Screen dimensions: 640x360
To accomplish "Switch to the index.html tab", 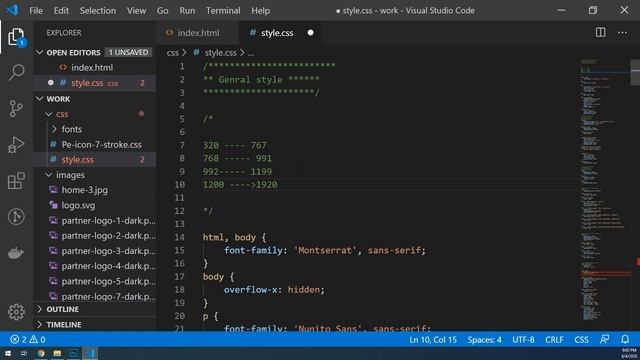I will pos(197,33).
